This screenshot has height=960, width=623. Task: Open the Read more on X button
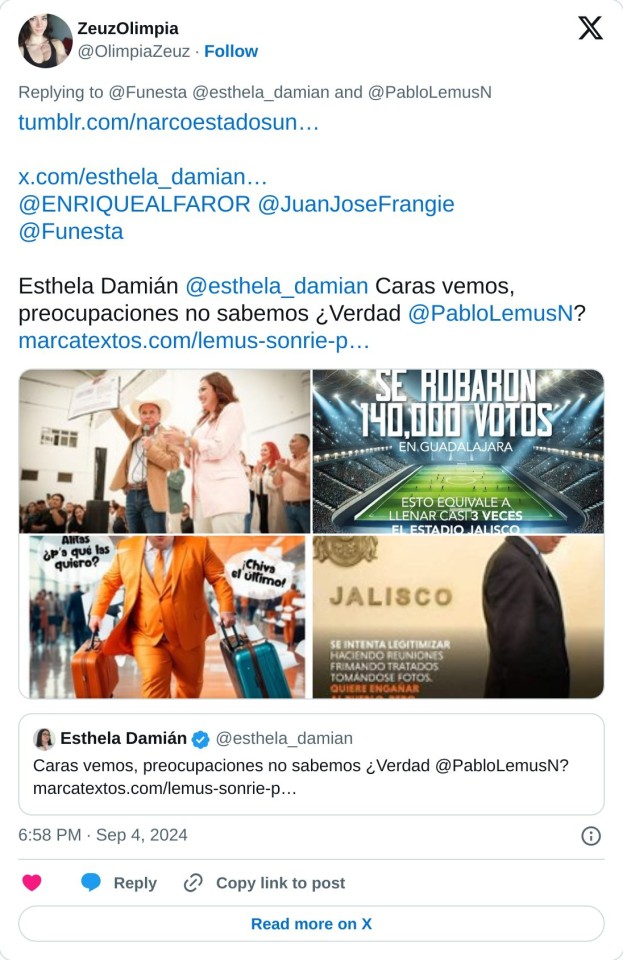(x=311, y=923)
